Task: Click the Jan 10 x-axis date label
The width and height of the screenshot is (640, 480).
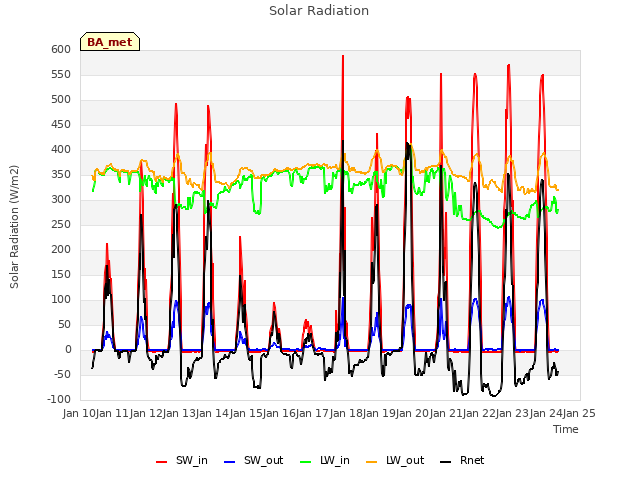Action: tap(79, 414)
